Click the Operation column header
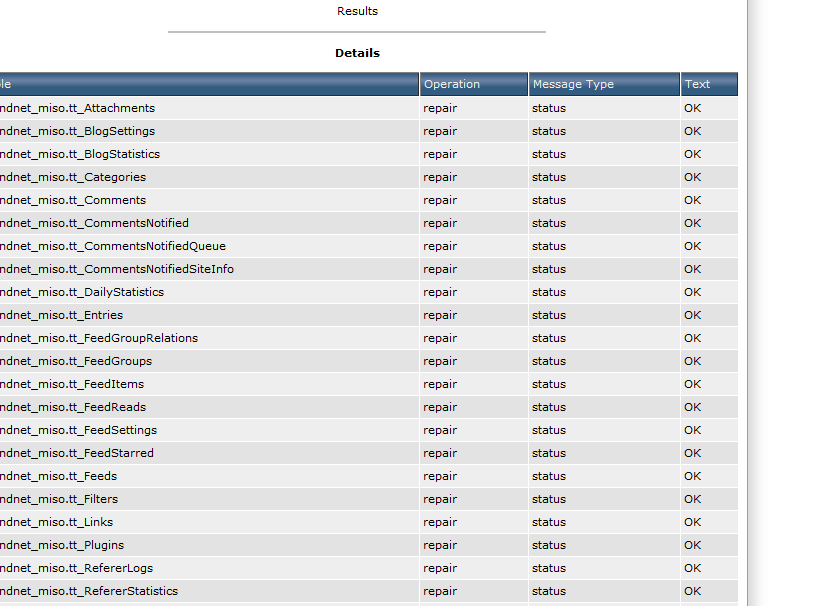 coord(473,84)
